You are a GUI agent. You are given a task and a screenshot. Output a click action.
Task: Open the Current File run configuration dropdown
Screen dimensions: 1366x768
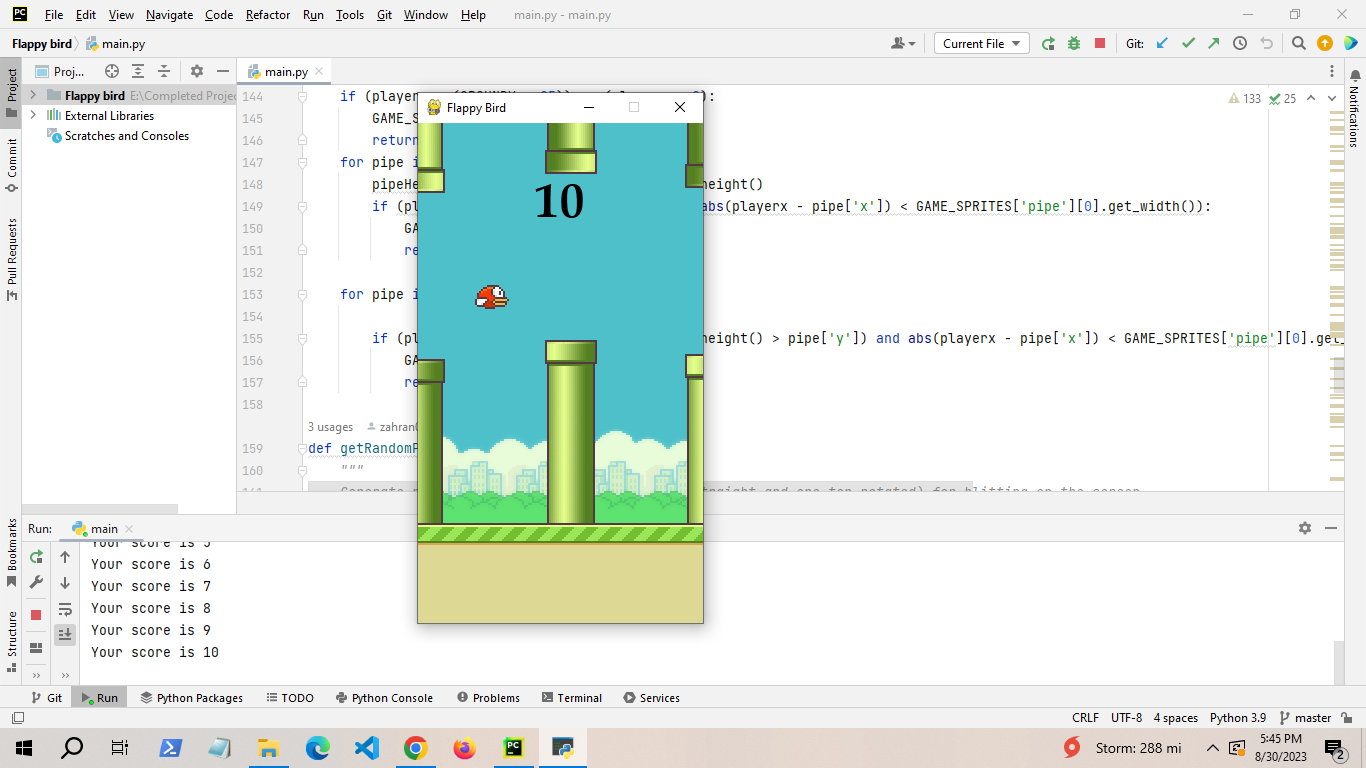(x=979, y=43)
